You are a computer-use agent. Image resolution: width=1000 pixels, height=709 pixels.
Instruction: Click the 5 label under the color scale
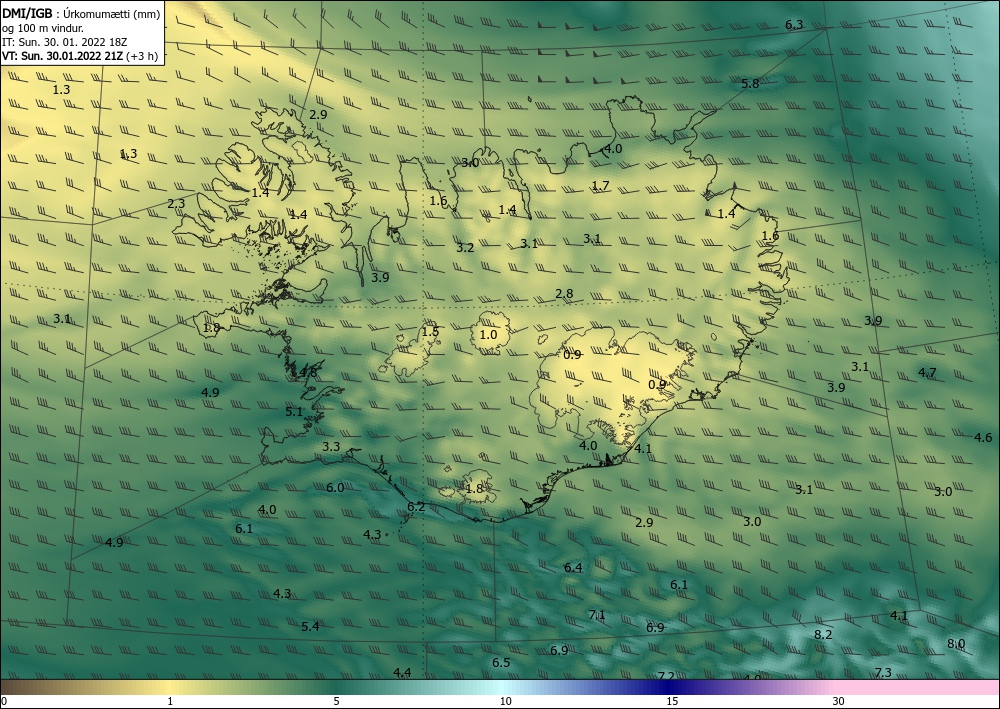pyautogui.click(x=337, y=702)
